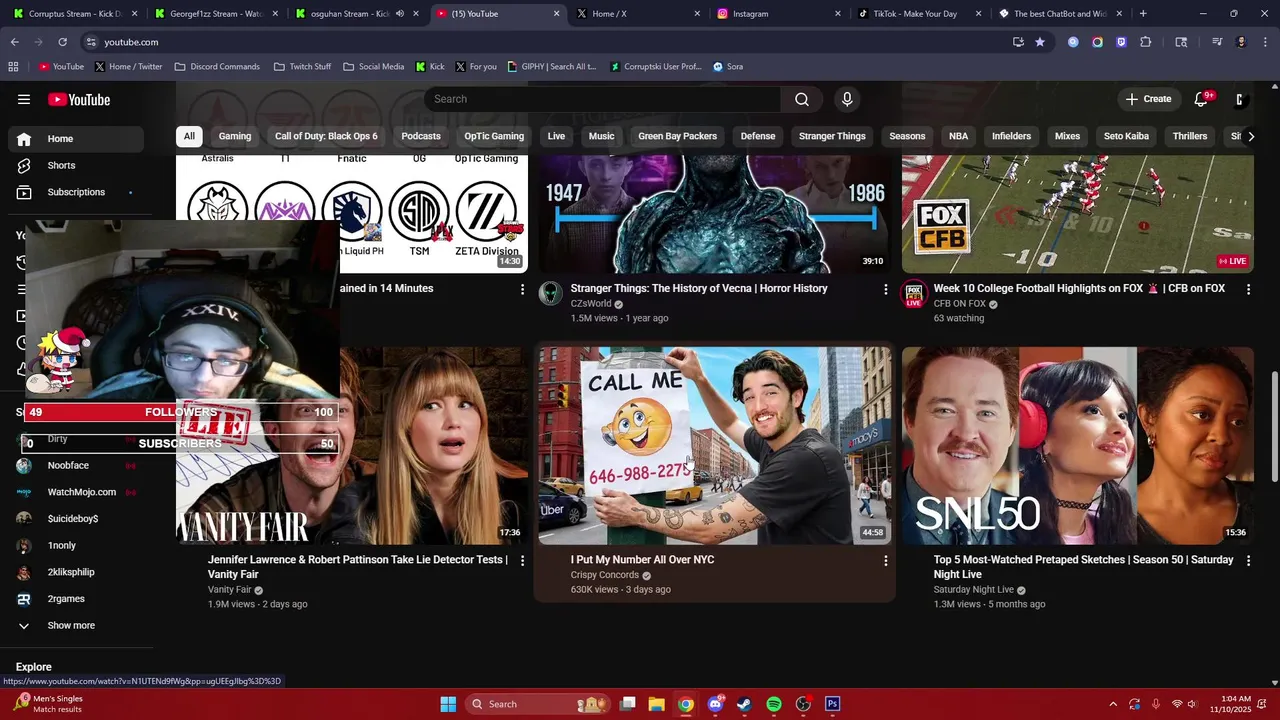This screenshot has width=1280, height=720.
Task: Open YouTube notifications bell
Action: tap(1202, 99)
